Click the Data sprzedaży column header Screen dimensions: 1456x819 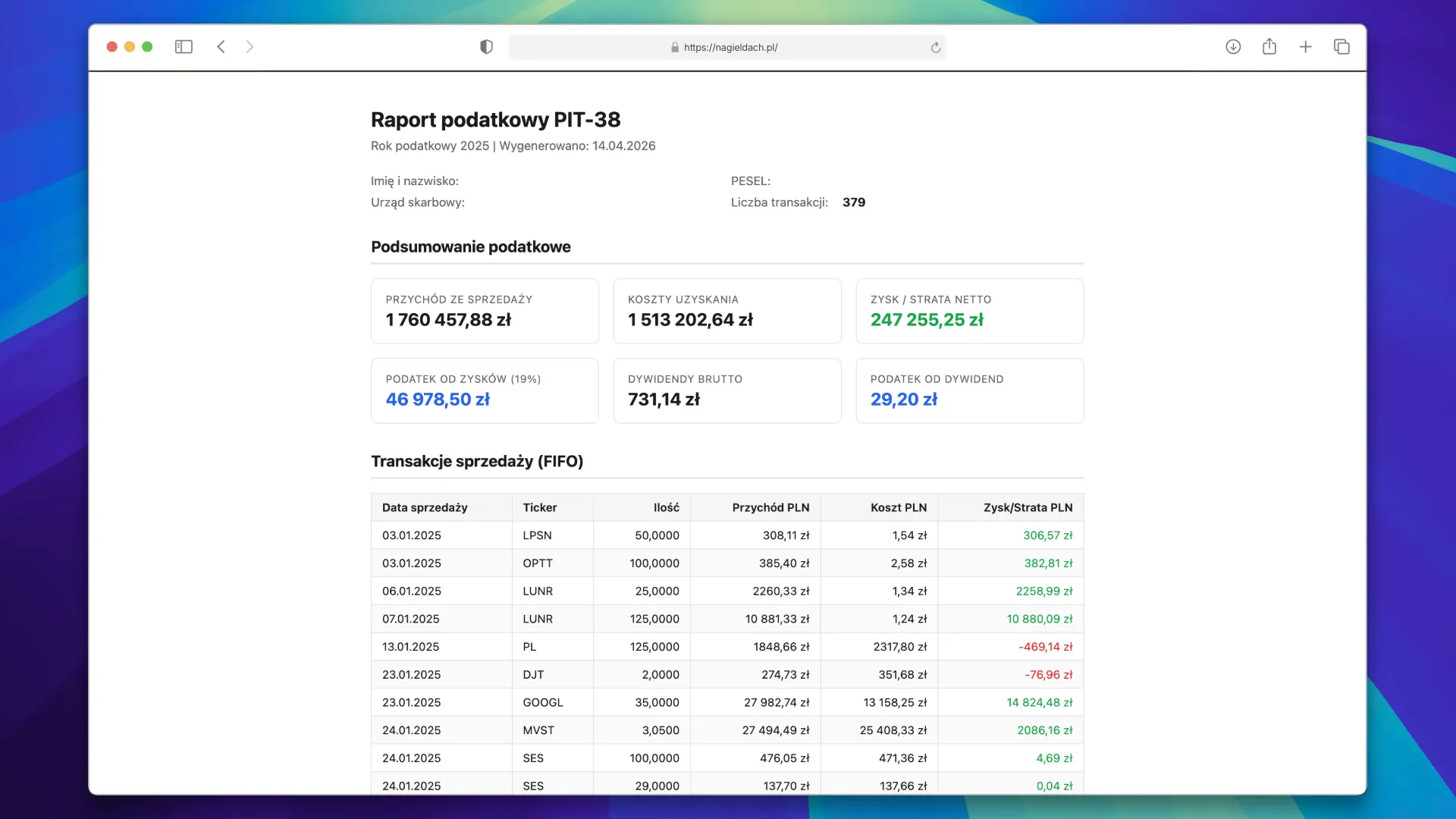425,507
